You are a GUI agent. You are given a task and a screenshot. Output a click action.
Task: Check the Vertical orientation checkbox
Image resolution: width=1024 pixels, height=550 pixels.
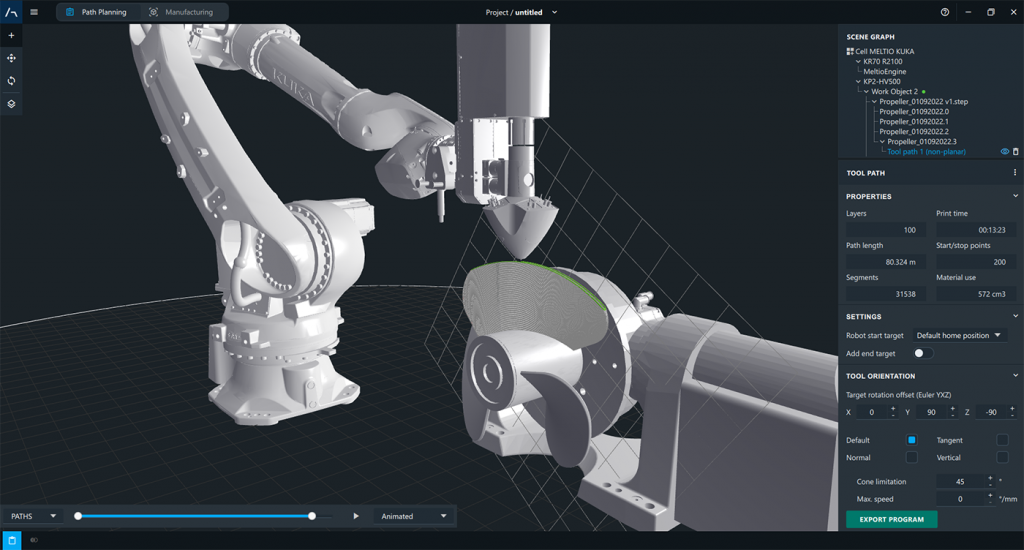coord(1002,458)
